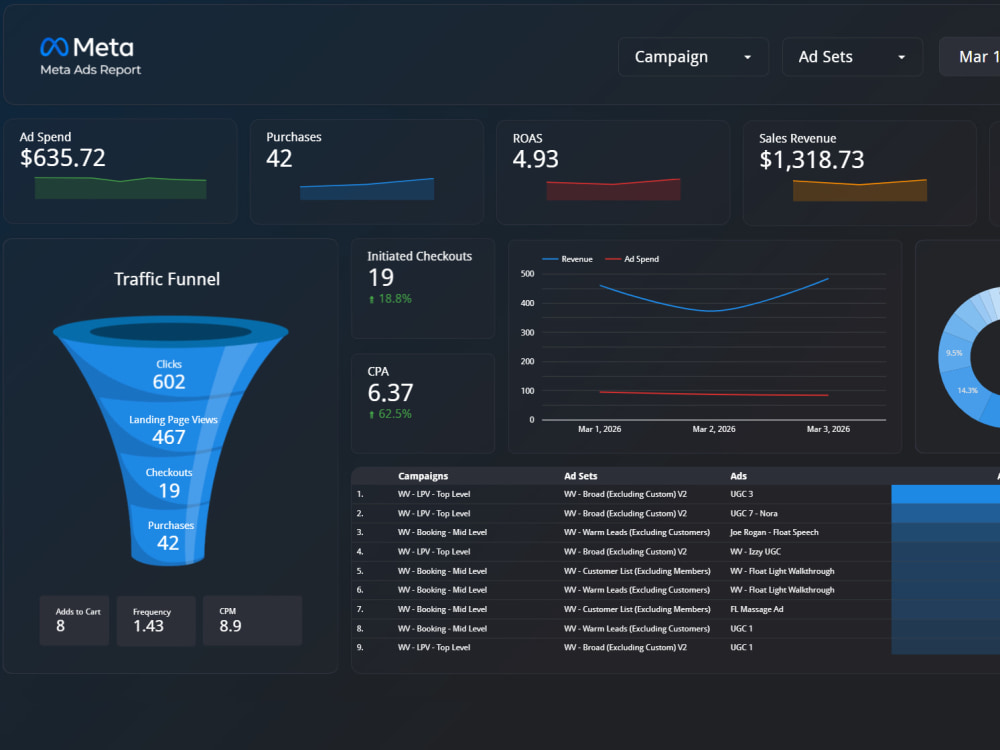This screenshot has height=750, width=1000.
Task: Click the Initiated Checkouts 19 value
Action: (x=381, y=277)
